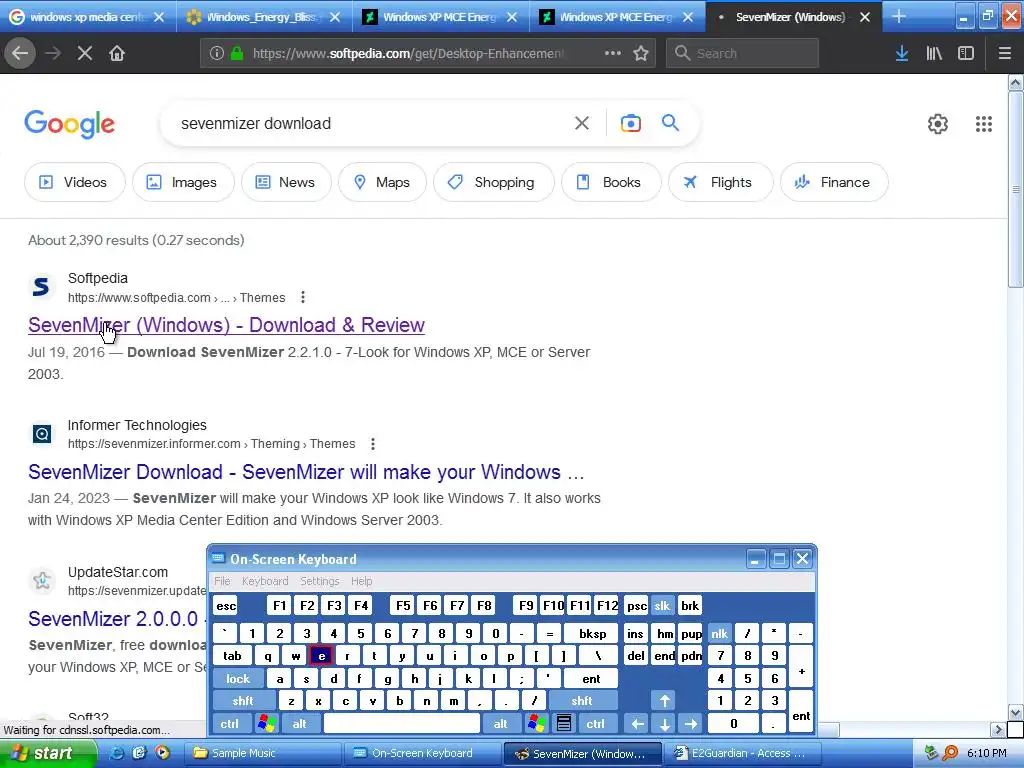The image size is (1024, 768).
Task: Click the page vertical scrollbar thumb
Action: 1016,189
